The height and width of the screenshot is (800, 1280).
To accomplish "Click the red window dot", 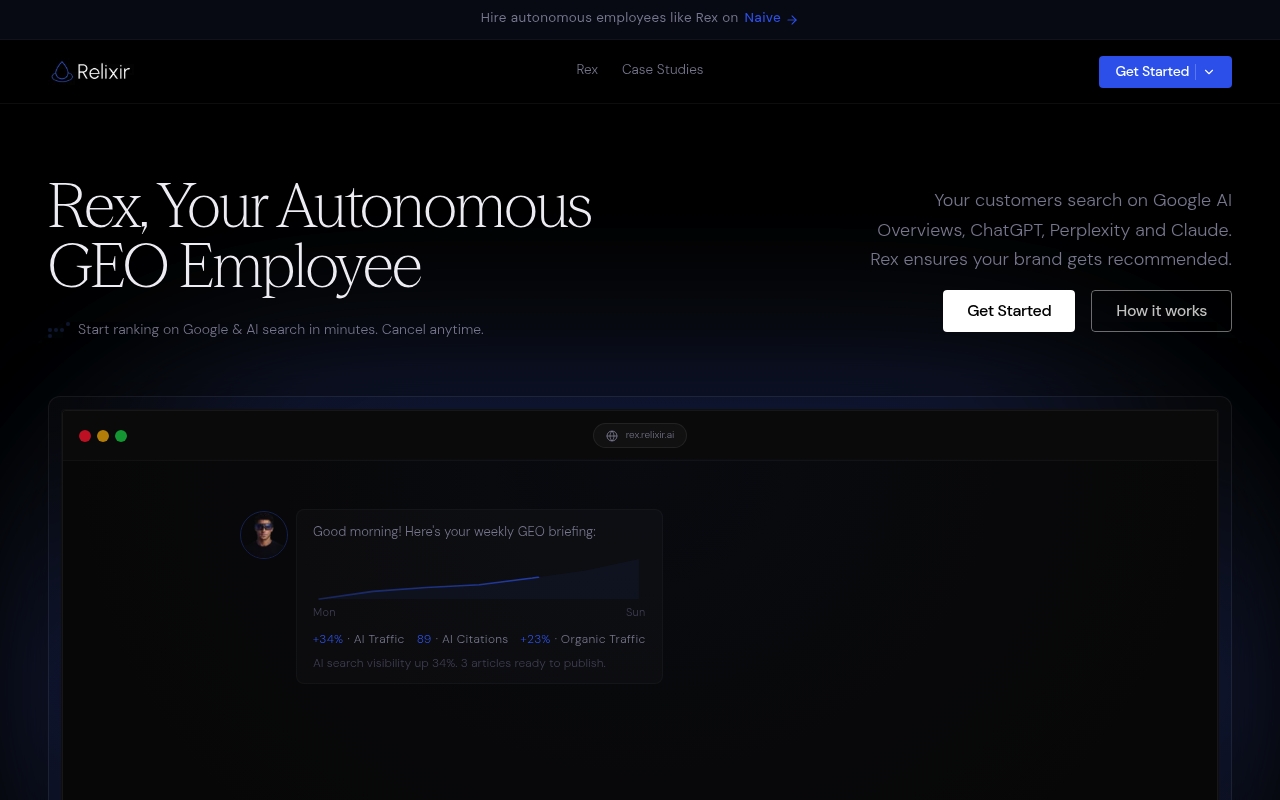I will click(x=85, y=436).
